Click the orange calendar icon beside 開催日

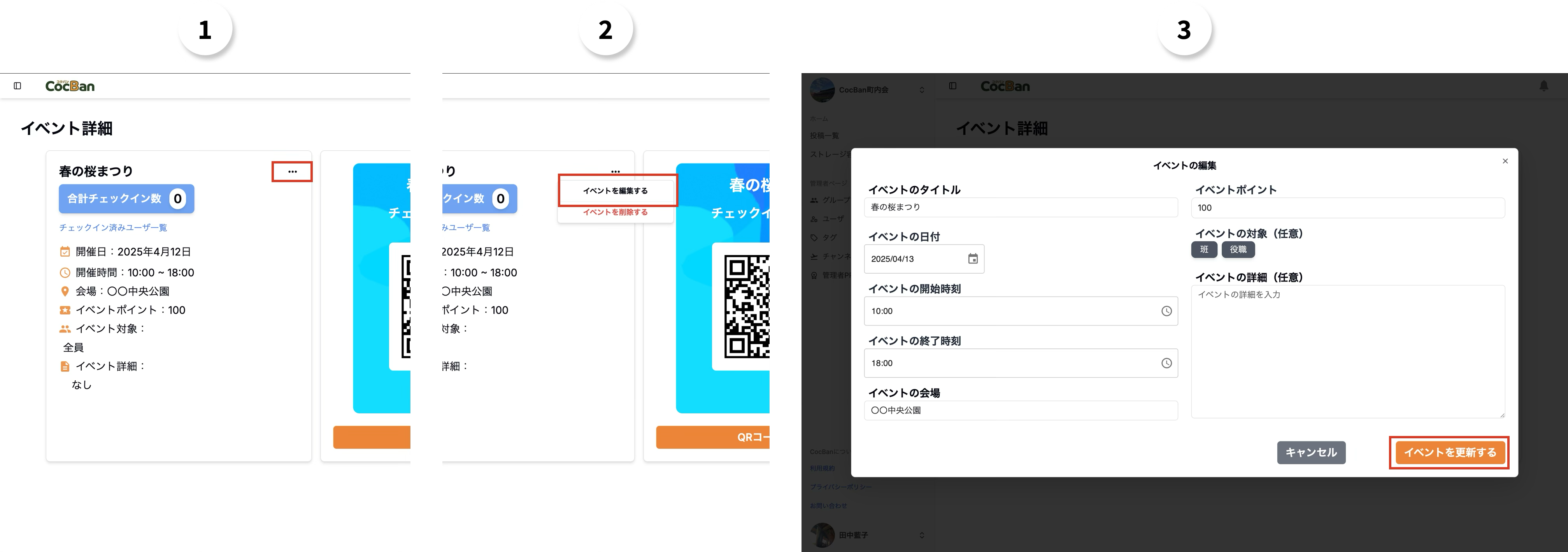(x=65, y=251)
